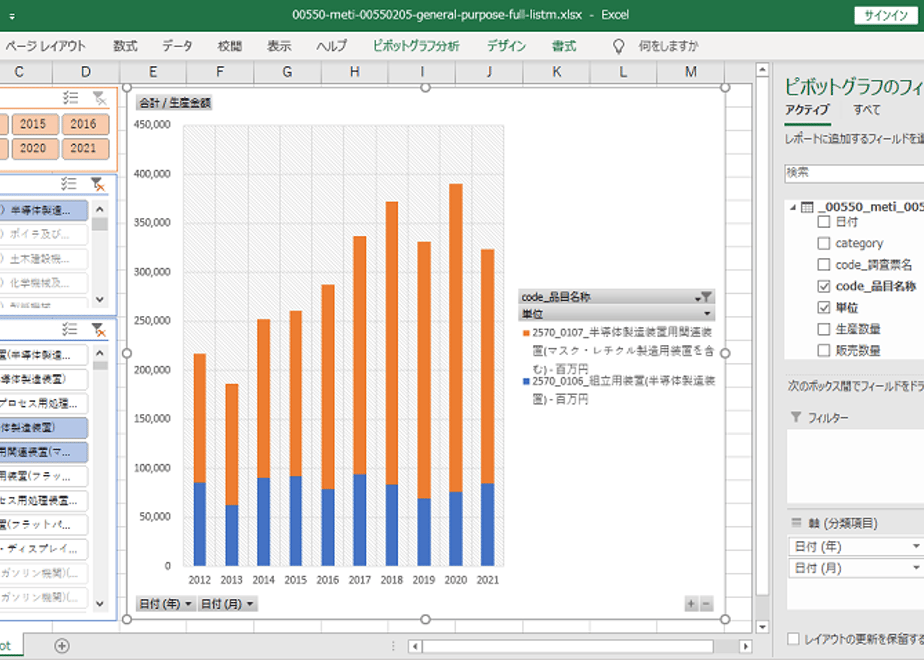Image resolution: width=924 pixels, height=660 pixels.
Task: Select the 2016 year slicer button
Action: coord(83,124)
